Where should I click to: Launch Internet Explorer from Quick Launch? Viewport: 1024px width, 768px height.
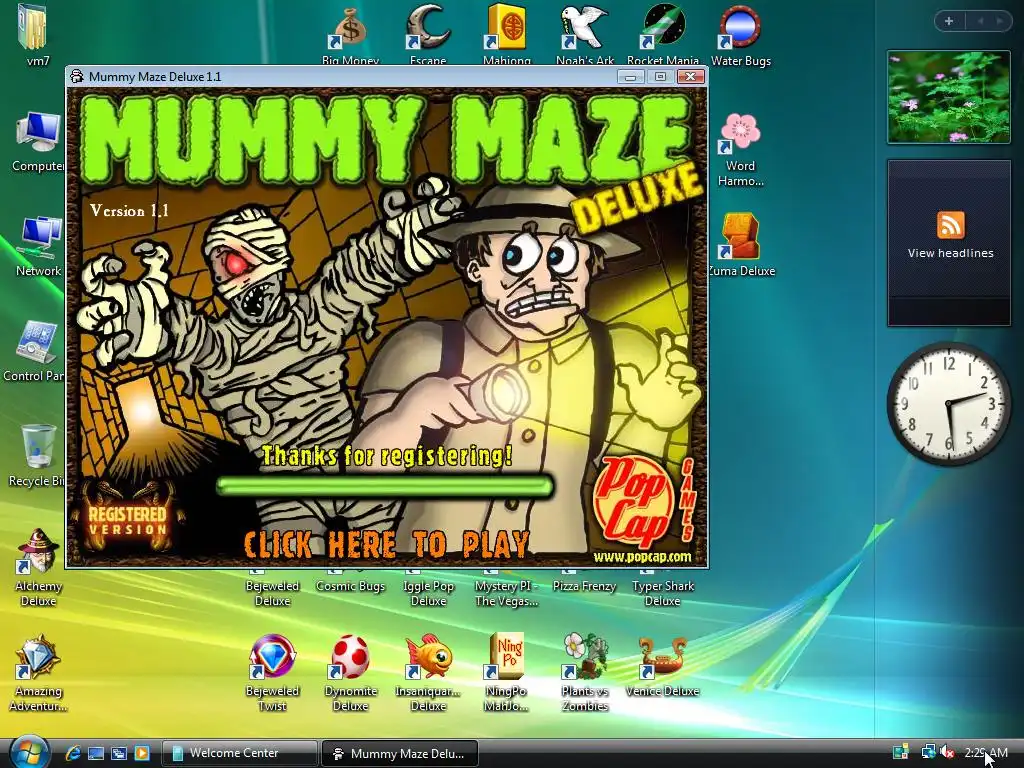pos(72,753)
